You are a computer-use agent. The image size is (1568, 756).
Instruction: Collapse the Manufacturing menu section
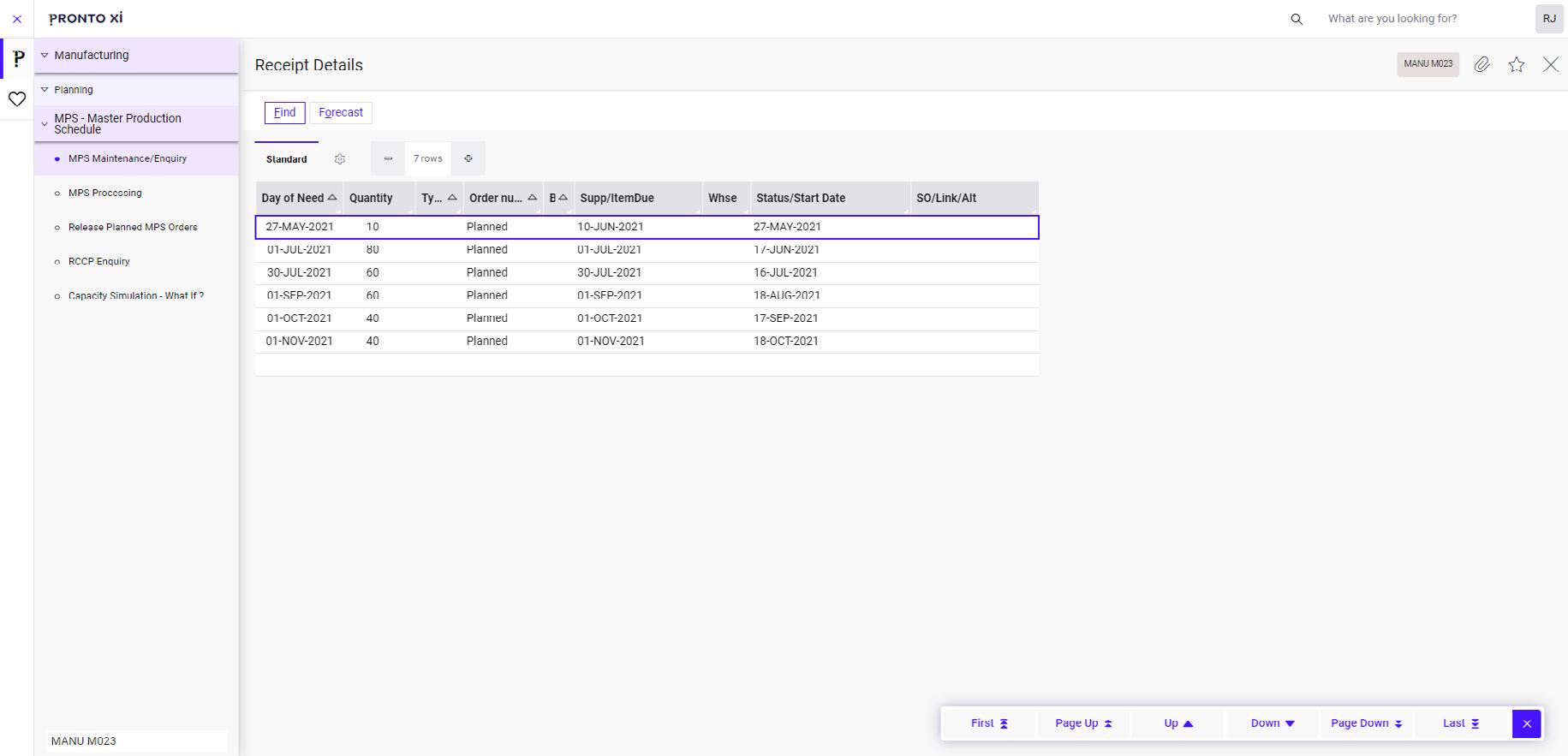click(x=45, y=56)
